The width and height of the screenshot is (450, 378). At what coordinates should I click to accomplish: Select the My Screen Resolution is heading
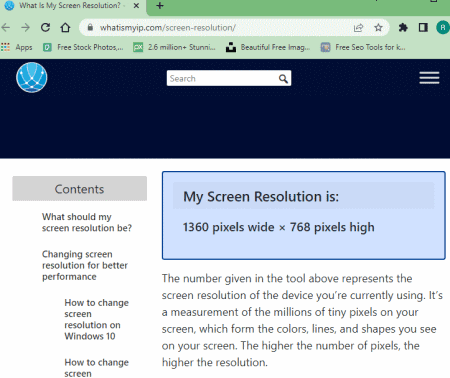click(x=261, y=196)
